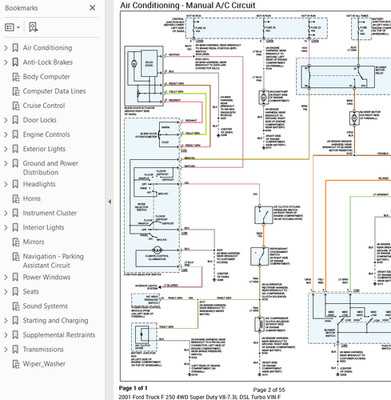This screenshot has width=391, height=400.
Task: Click the Anti-Lock Brakes bookmark icon
Action: (x=15, y=62)
